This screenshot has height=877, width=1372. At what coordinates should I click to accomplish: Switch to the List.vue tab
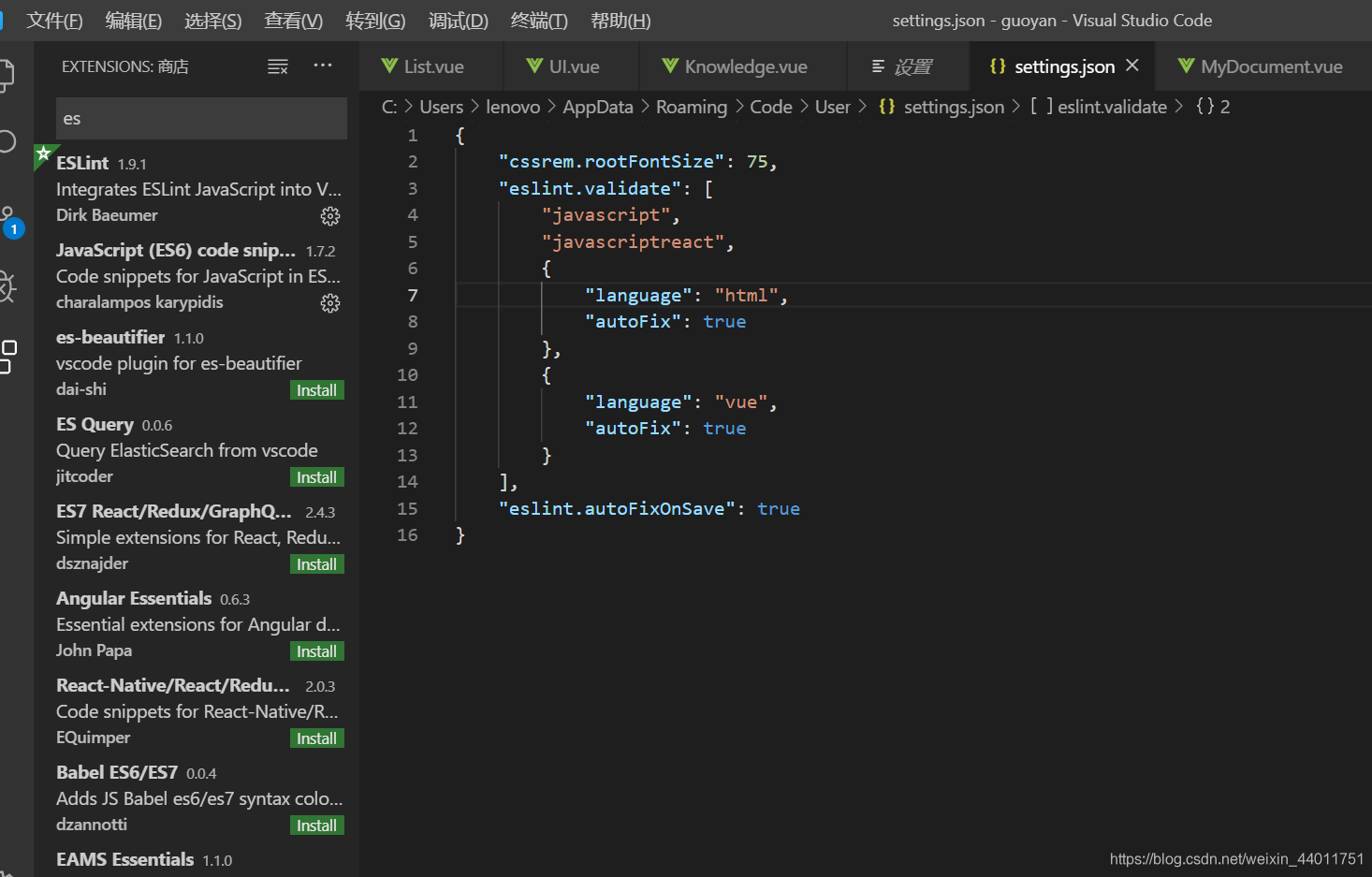point(431,66)
